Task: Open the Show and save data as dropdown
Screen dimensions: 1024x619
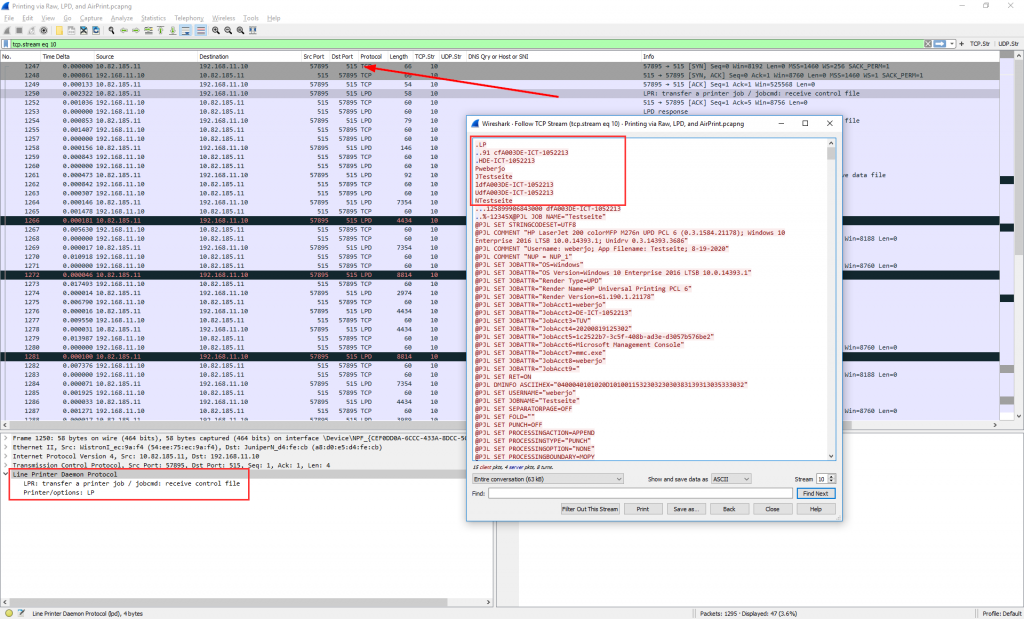Action: point(731,479)
